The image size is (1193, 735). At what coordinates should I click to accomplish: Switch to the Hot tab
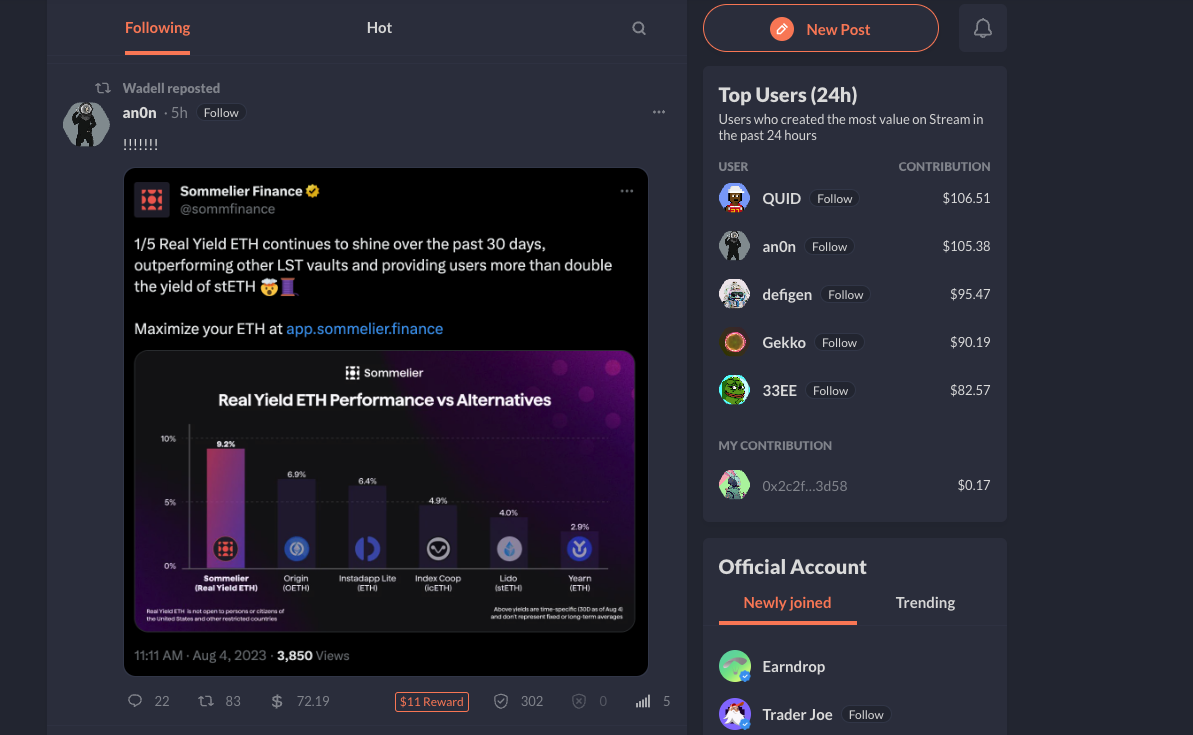(379, 27)
